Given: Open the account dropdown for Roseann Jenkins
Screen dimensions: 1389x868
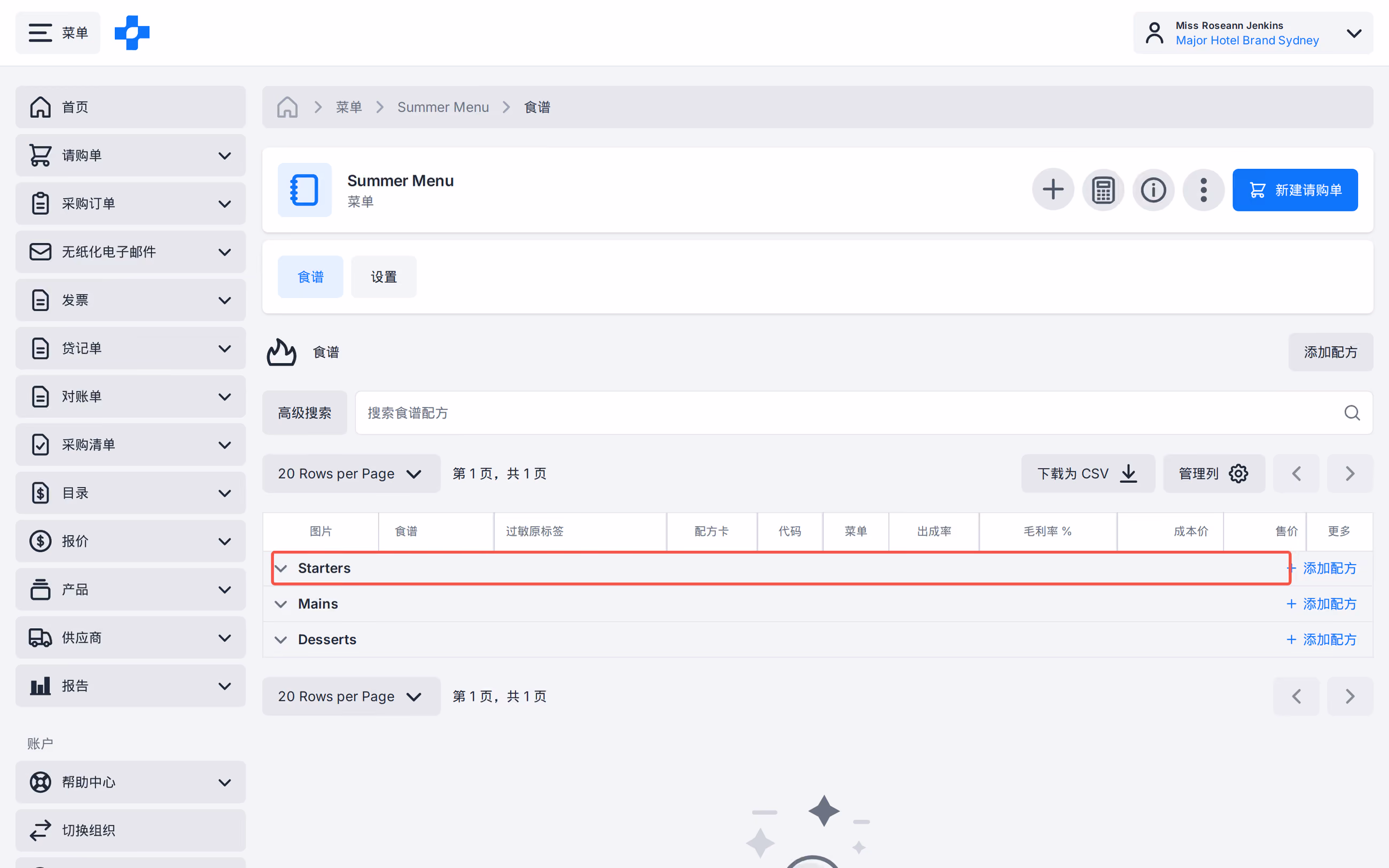Looking at the screenshot, I should (1253, 33).
